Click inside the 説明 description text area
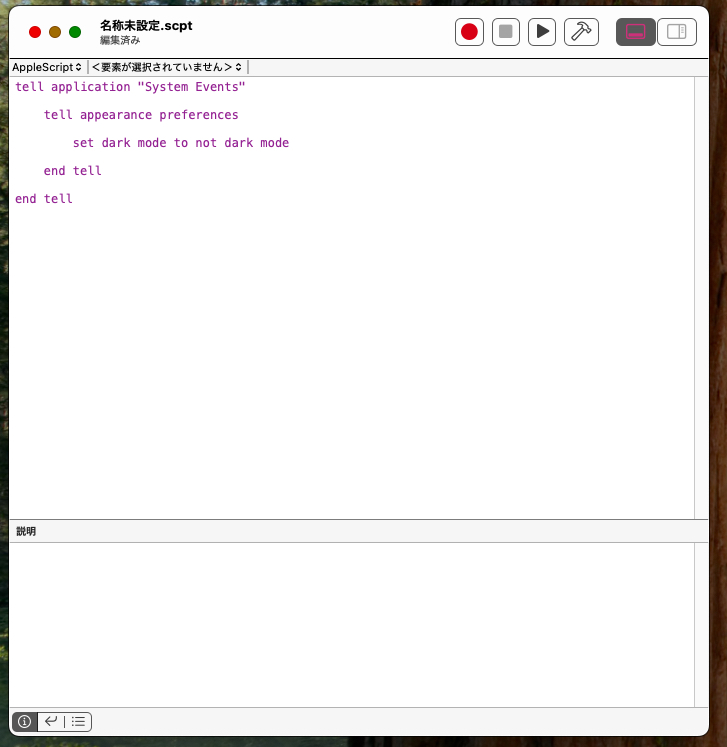 point(352,625)
